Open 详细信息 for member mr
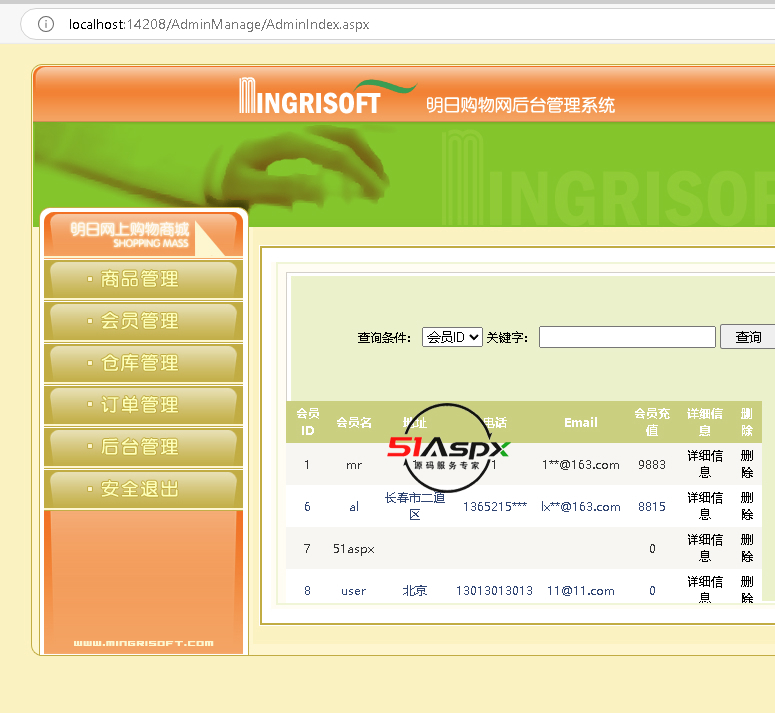The image size is (775, 713). (x=705, y=464)
